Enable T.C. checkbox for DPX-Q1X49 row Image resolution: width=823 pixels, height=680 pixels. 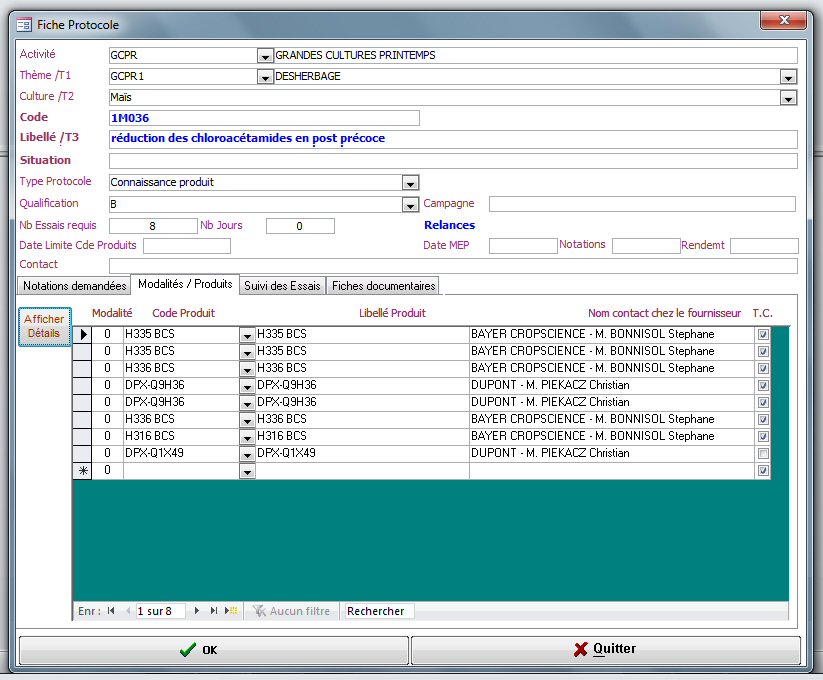click(x=763, y=453)
